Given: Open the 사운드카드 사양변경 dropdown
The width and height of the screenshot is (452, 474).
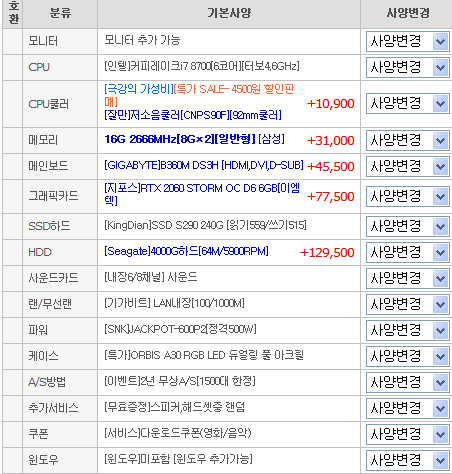Looking at the screenshot, I should (407, 278).
